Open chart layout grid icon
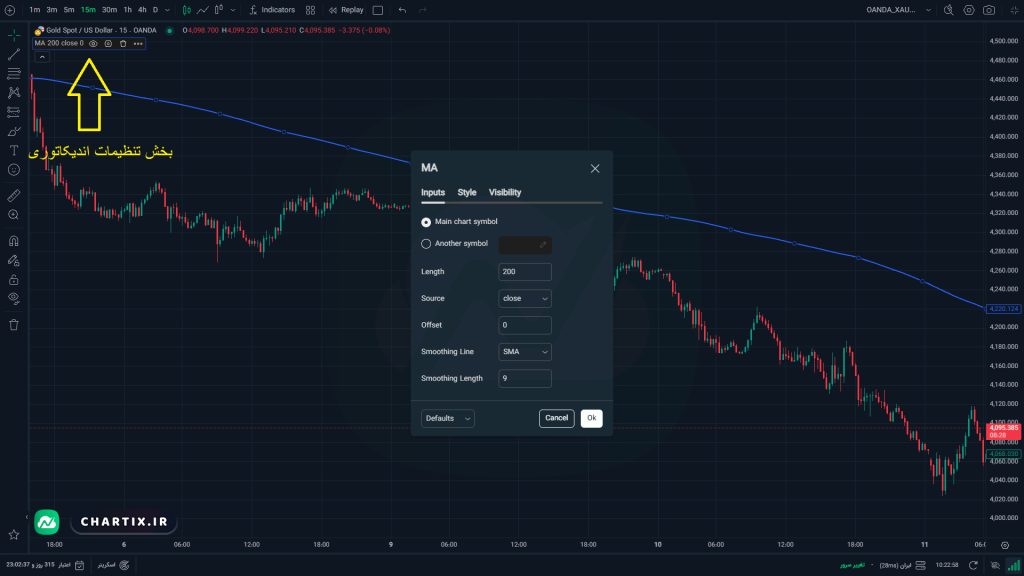Image resolution: width=1024 pixels, height=576 pixels. coord(310,10)
